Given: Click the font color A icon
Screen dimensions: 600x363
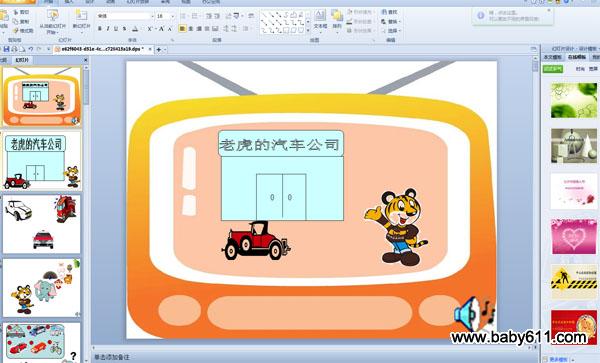Looking at the screenshot, I should (x=135, y=29).
